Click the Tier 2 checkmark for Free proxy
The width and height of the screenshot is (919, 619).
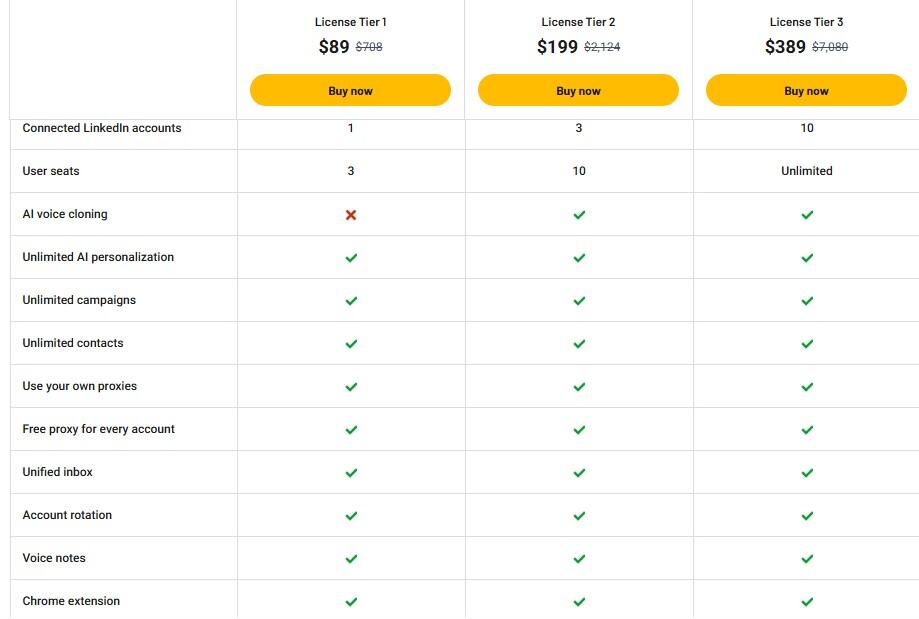click(578, 429)
